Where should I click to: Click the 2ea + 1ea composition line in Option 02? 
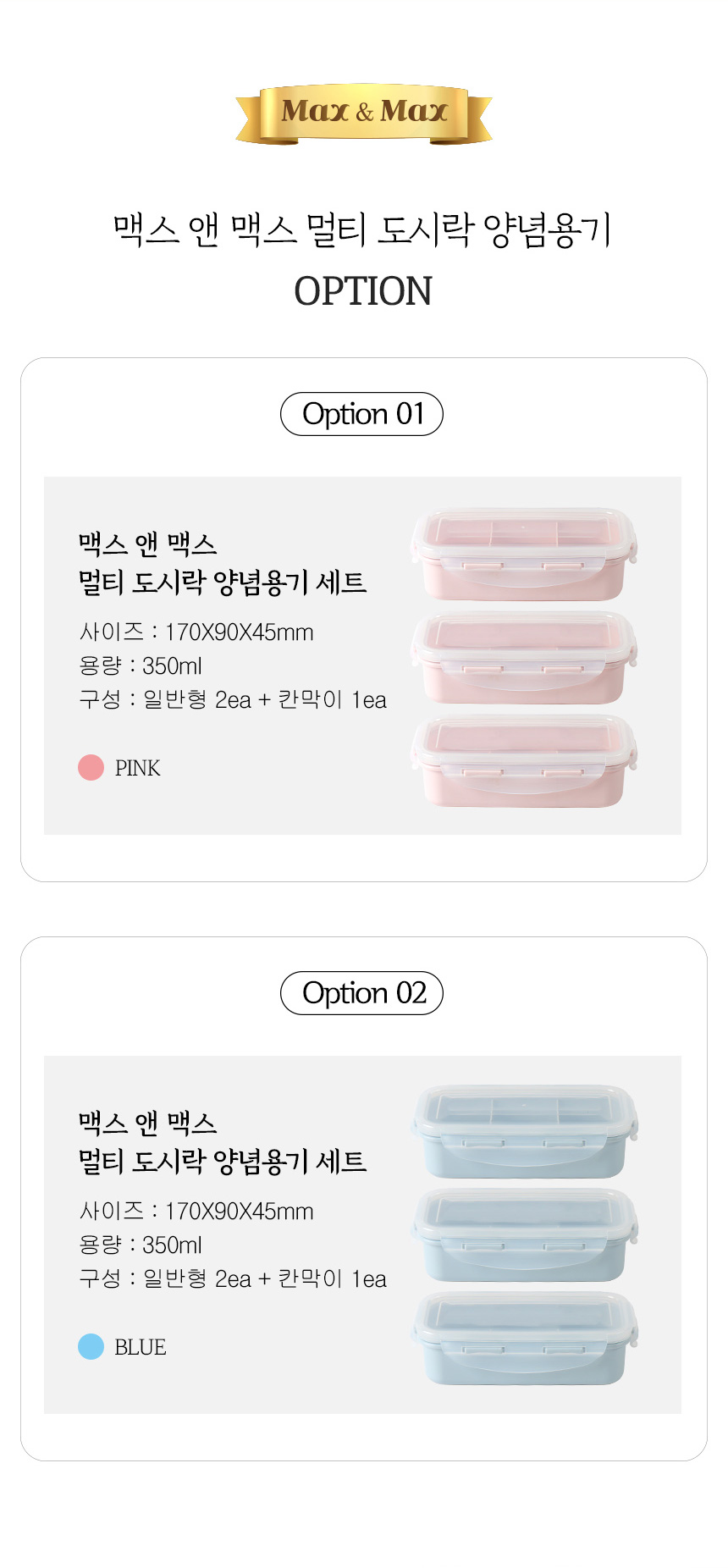click(233, 1278)
